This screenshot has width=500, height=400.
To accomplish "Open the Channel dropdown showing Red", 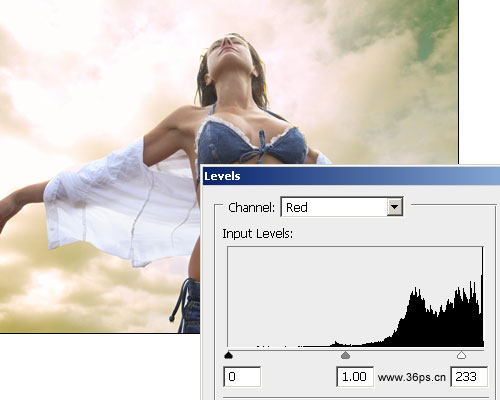I will click(x=342, y=207).
